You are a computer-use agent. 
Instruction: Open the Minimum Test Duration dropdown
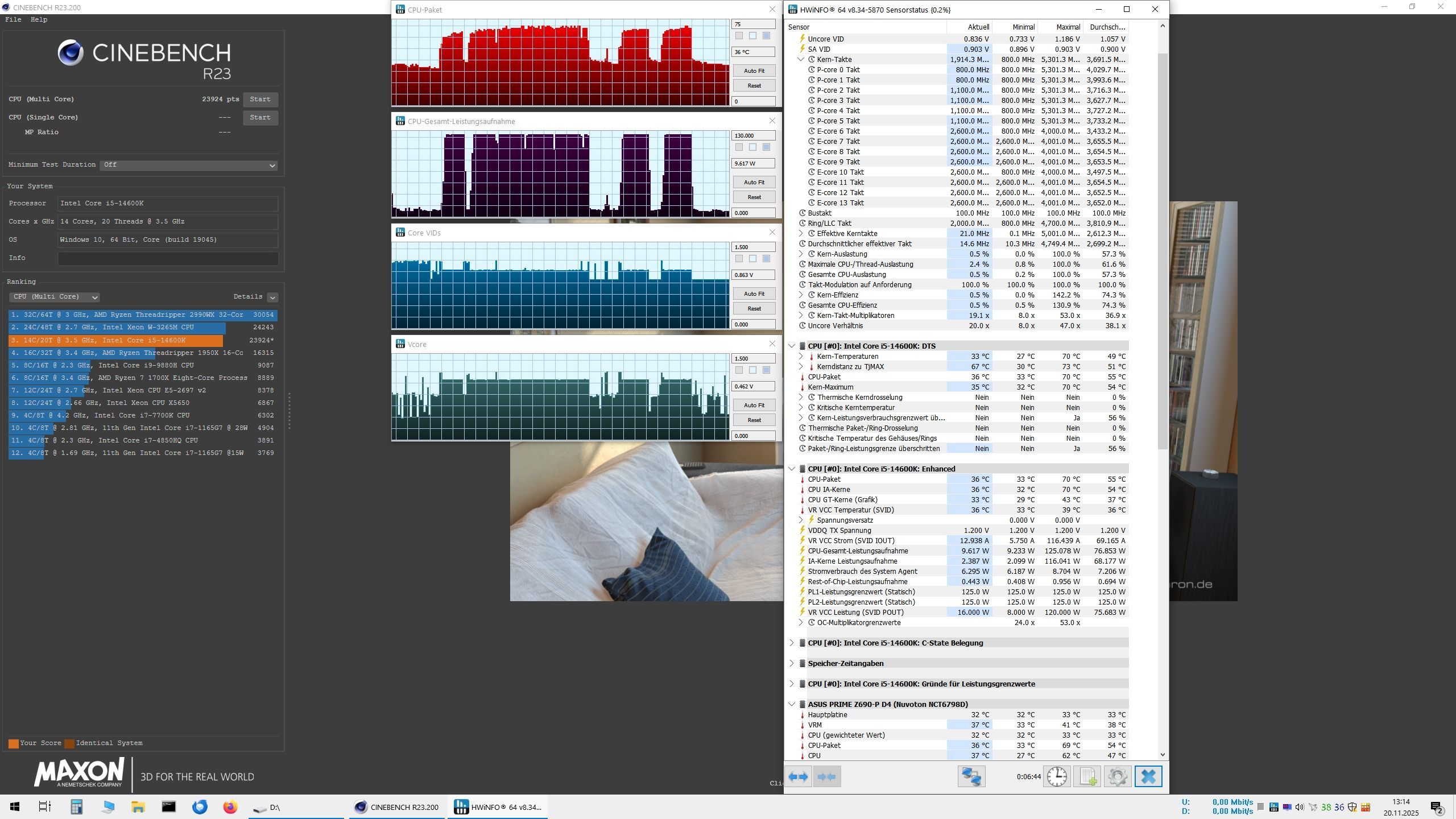(188, 165)
